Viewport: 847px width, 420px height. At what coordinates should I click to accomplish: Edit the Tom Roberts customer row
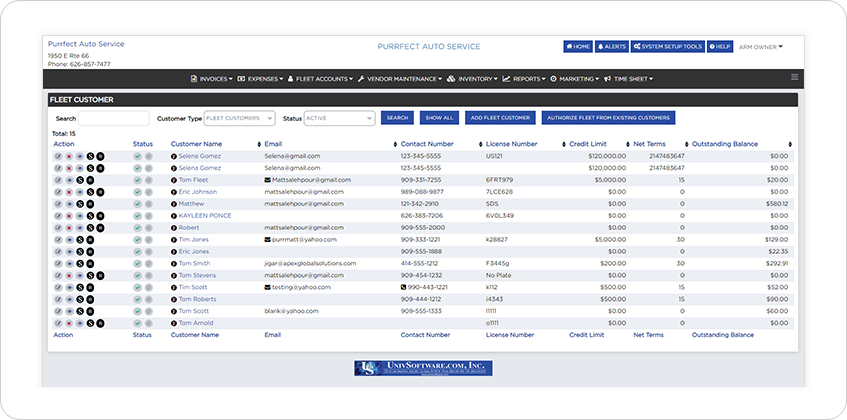[58, 299]
